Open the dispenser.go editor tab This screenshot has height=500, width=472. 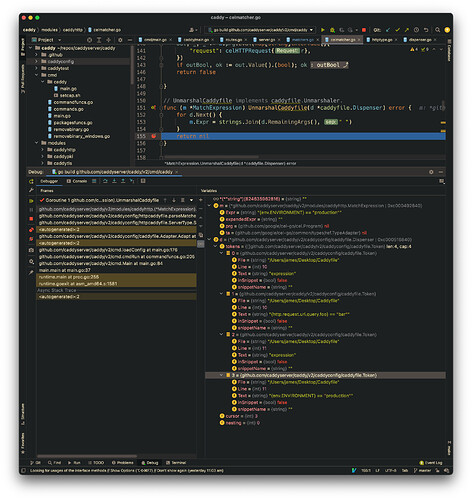420,40
